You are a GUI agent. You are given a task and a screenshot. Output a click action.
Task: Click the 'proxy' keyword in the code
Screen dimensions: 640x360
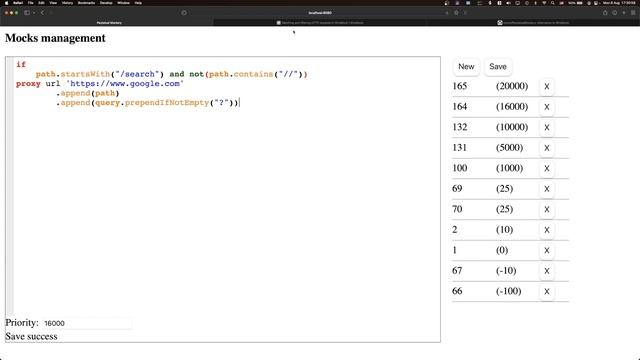point(28,84)
